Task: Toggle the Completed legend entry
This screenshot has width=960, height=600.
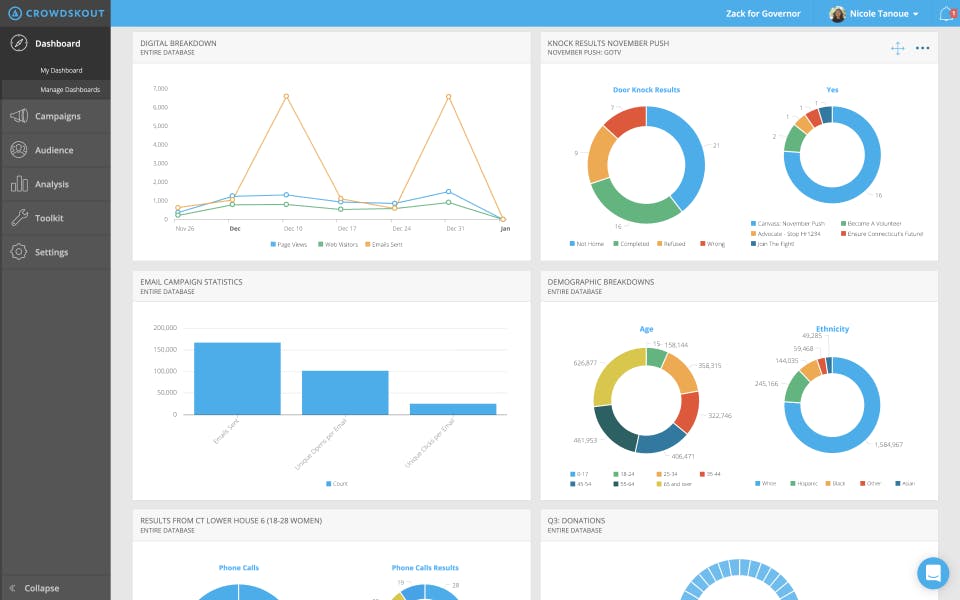Action: [631, 244]
